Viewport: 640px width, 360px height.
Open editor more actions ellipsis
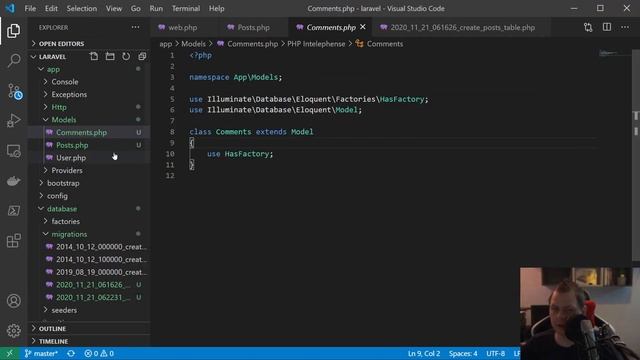(x=625, y=27)
